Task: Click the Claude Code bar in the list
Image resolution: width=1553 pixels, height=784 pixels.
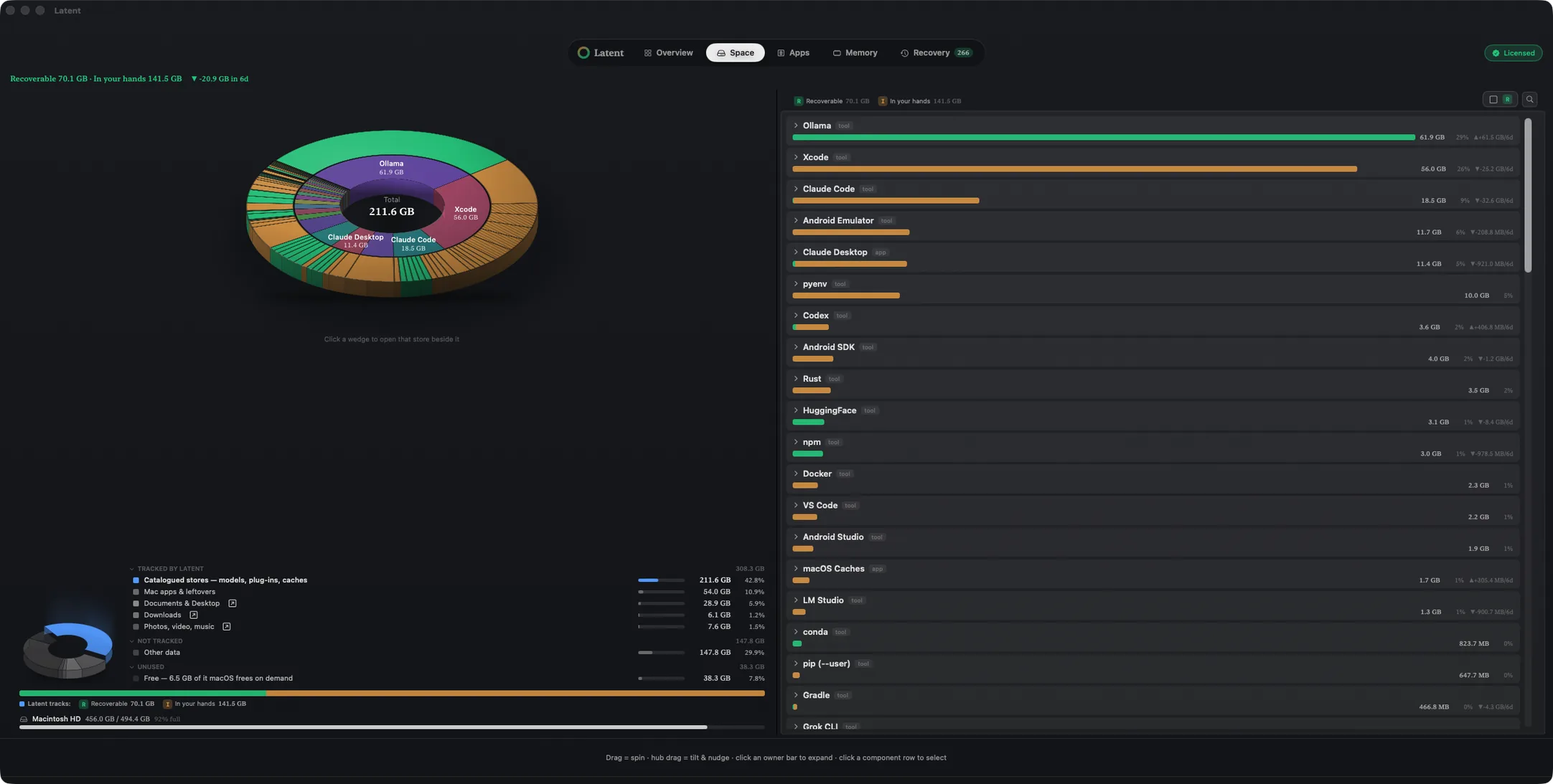Action: click(886, 201)
